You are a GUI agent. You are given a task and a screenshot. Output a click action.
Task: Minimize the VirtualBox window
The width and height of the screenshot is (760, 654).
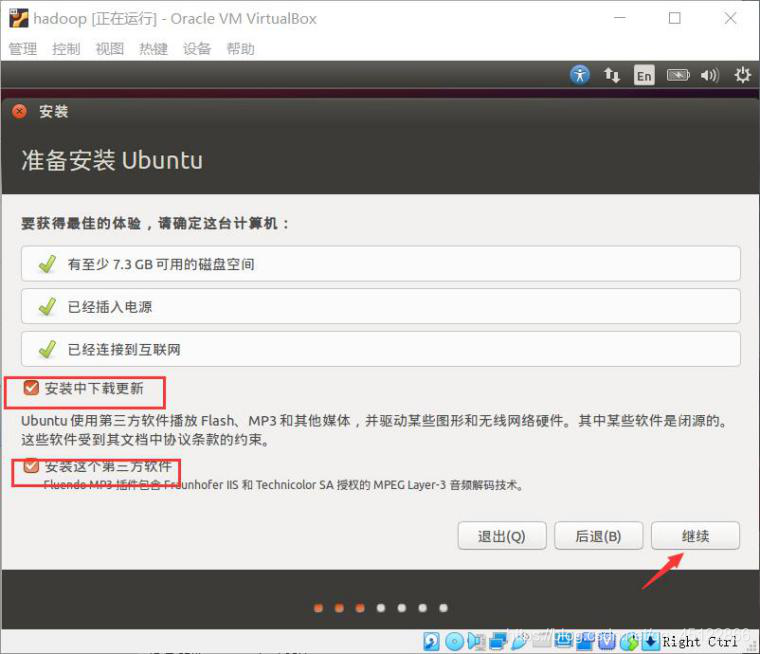pyautogui.click(x=620, y=18)
